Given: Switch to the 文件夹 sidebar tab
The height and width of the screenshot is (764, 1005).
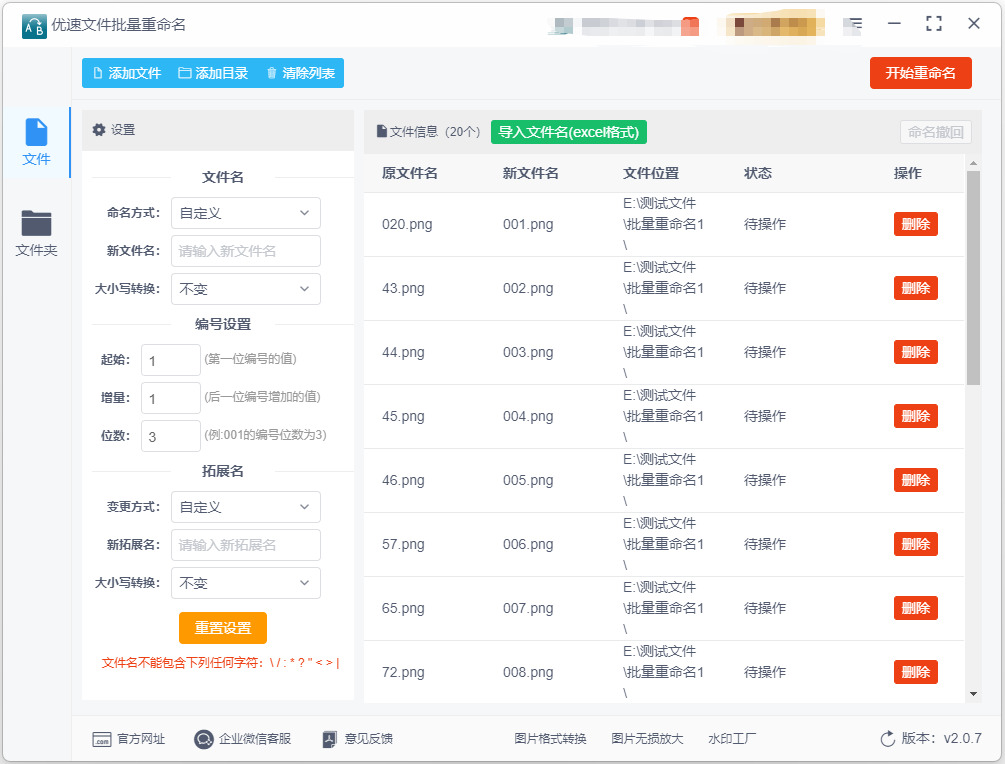Looking at the screenshot, I should point(36,233).
